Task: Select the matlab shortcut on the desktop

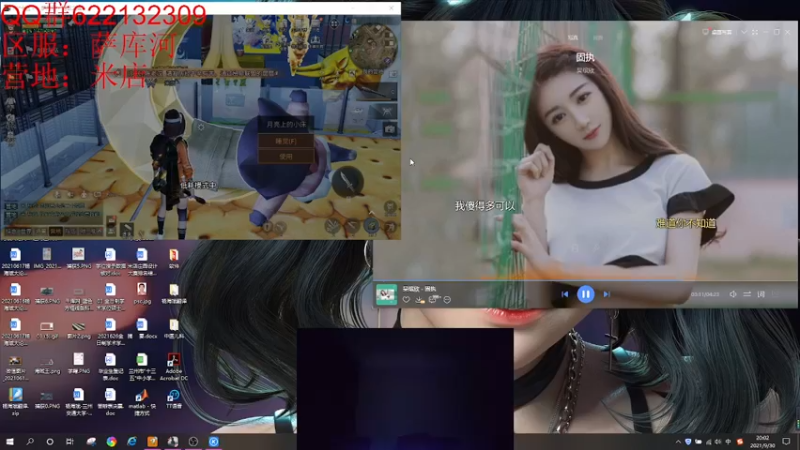Action: [141, 403]
